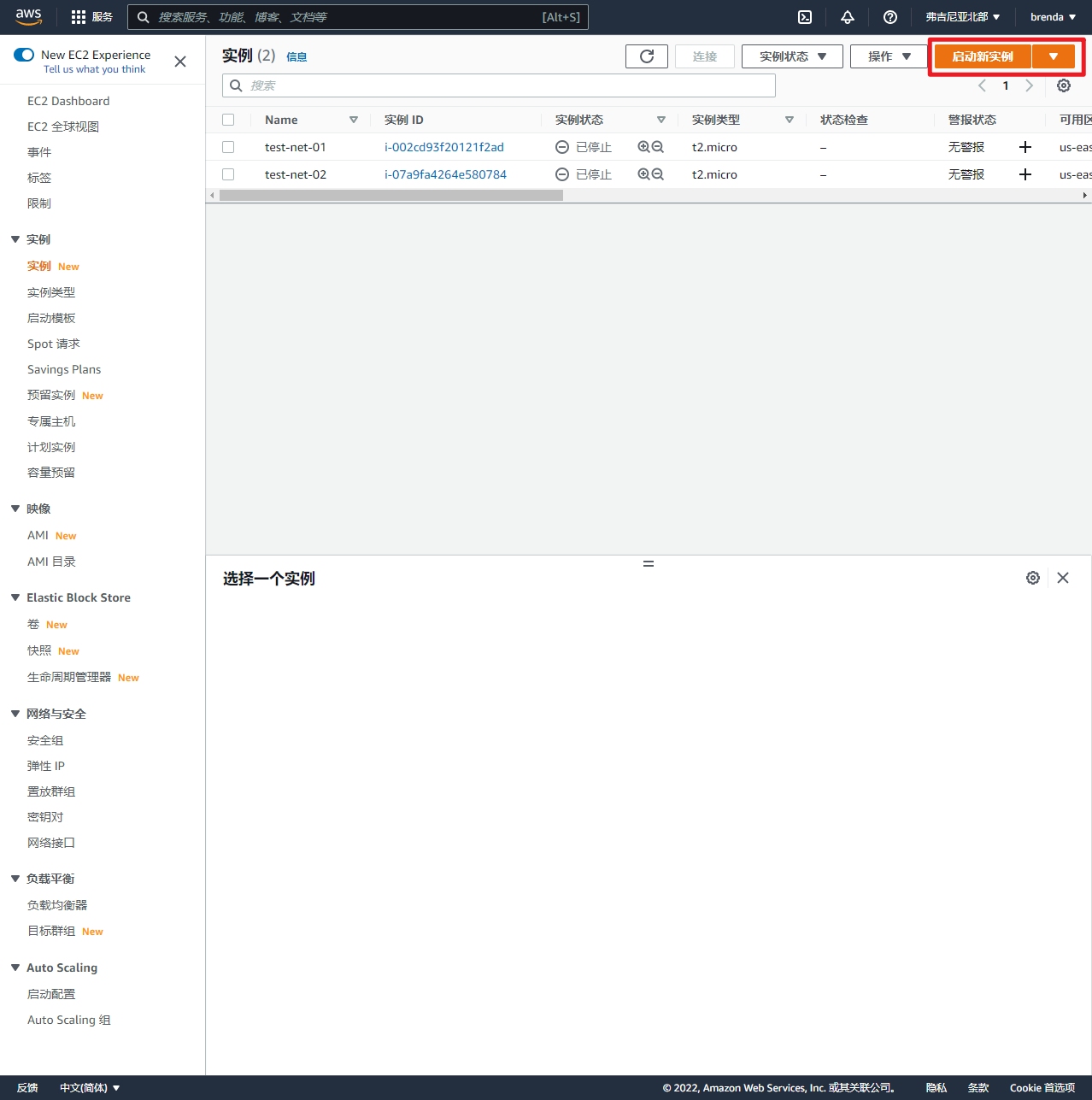Open the 中文(简体) language selector
The width and height of the screenshot is (1092, 1100).
click(90, 1088)
